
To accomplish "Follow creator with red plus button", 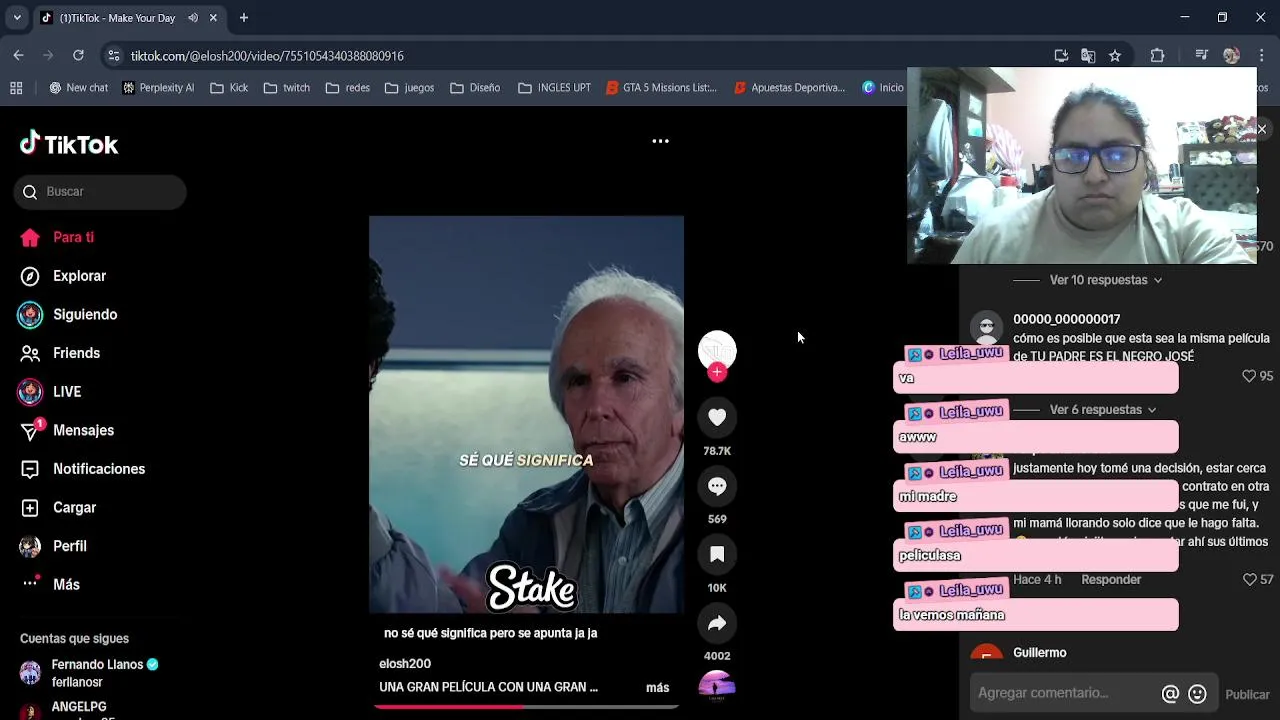I will pos(717,372).
